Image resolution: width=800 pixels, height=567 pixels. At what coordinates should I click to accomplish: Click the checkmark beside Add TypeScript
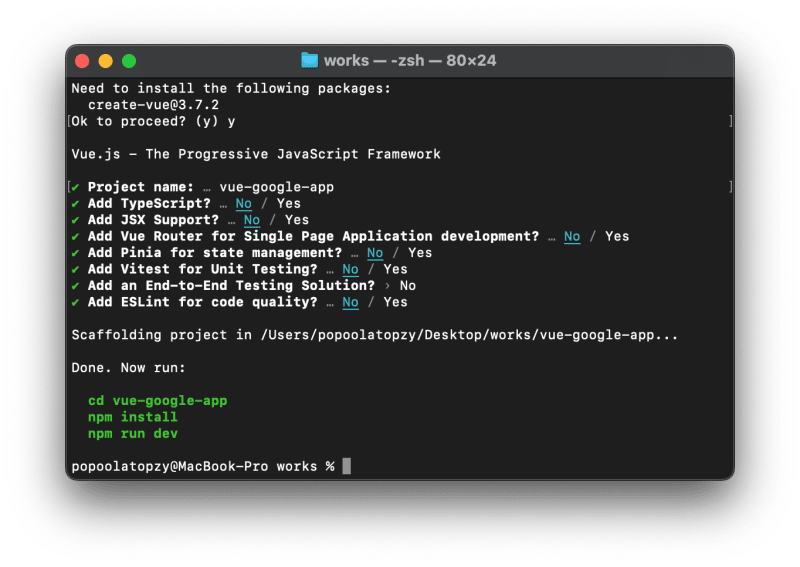click(x=76, y=204)
